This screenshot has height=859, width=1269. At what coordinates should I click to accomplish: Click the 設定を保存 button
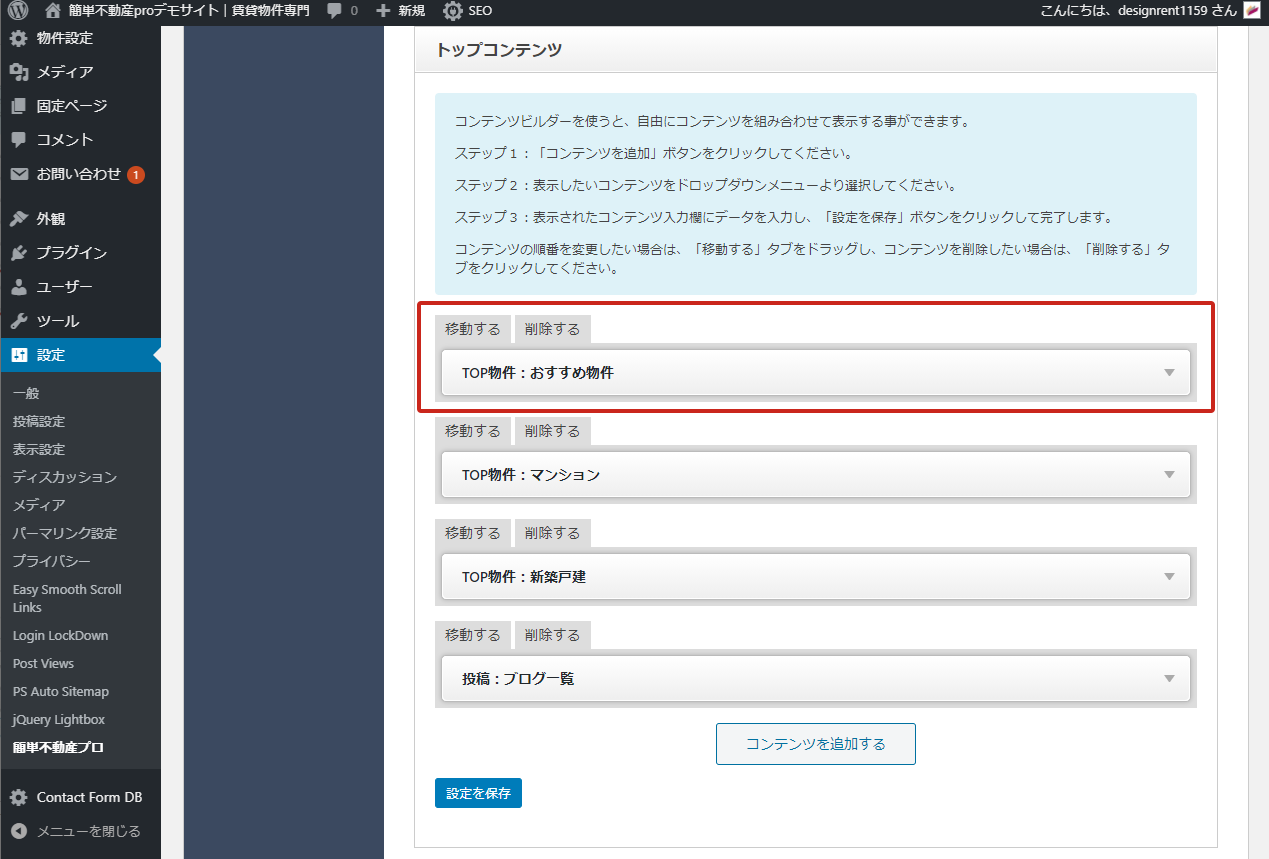pyautogui.click(x=478, y=793)
